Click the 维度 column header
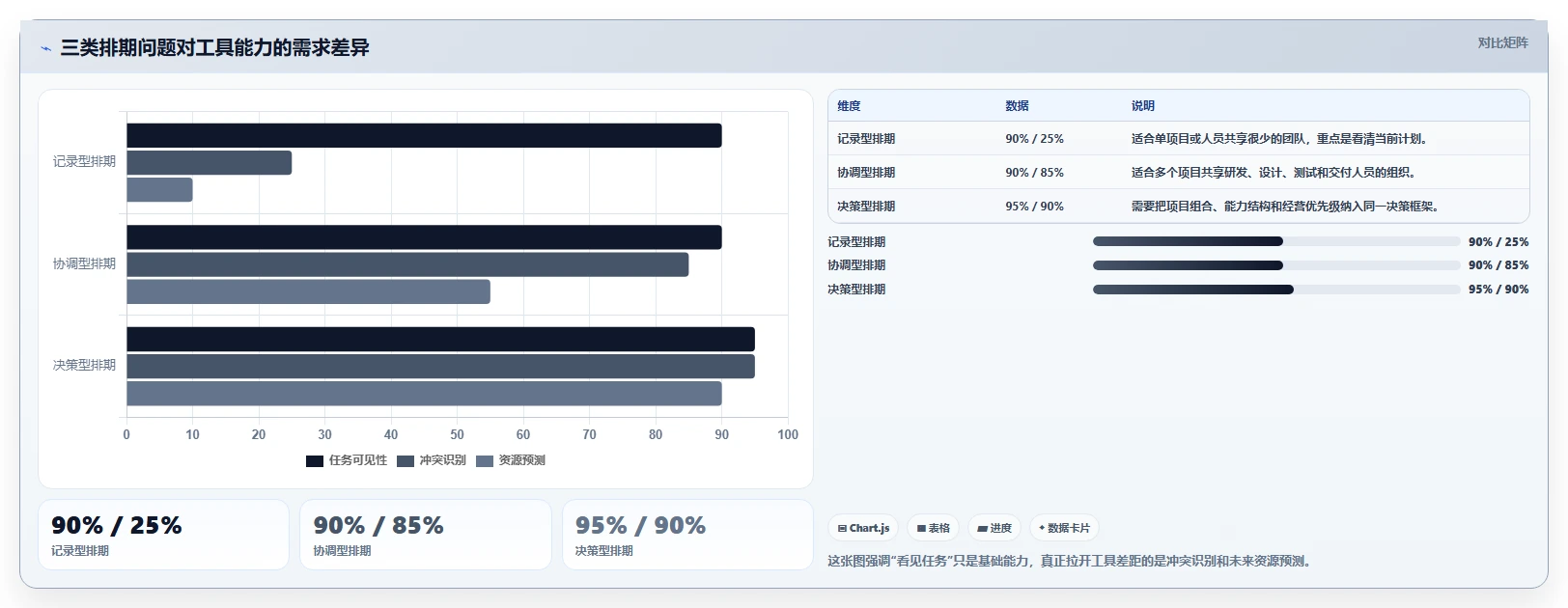Viewport: 1568px width, 608px height. [x=849, y=106]
